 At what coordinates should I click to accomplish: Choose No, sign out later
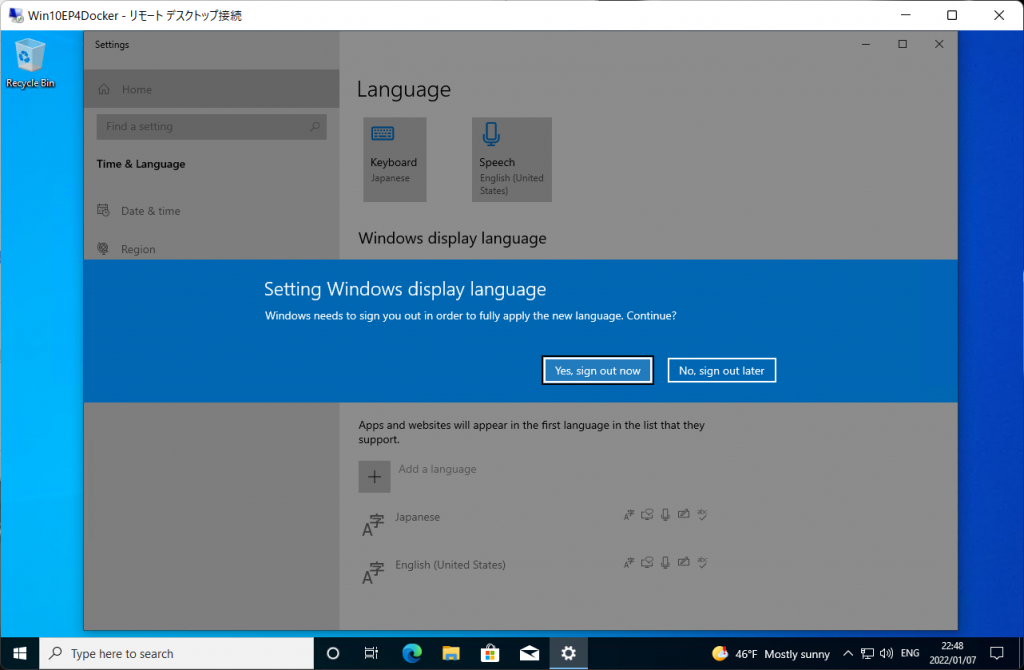pyautogui.click(x=722, y=370)
